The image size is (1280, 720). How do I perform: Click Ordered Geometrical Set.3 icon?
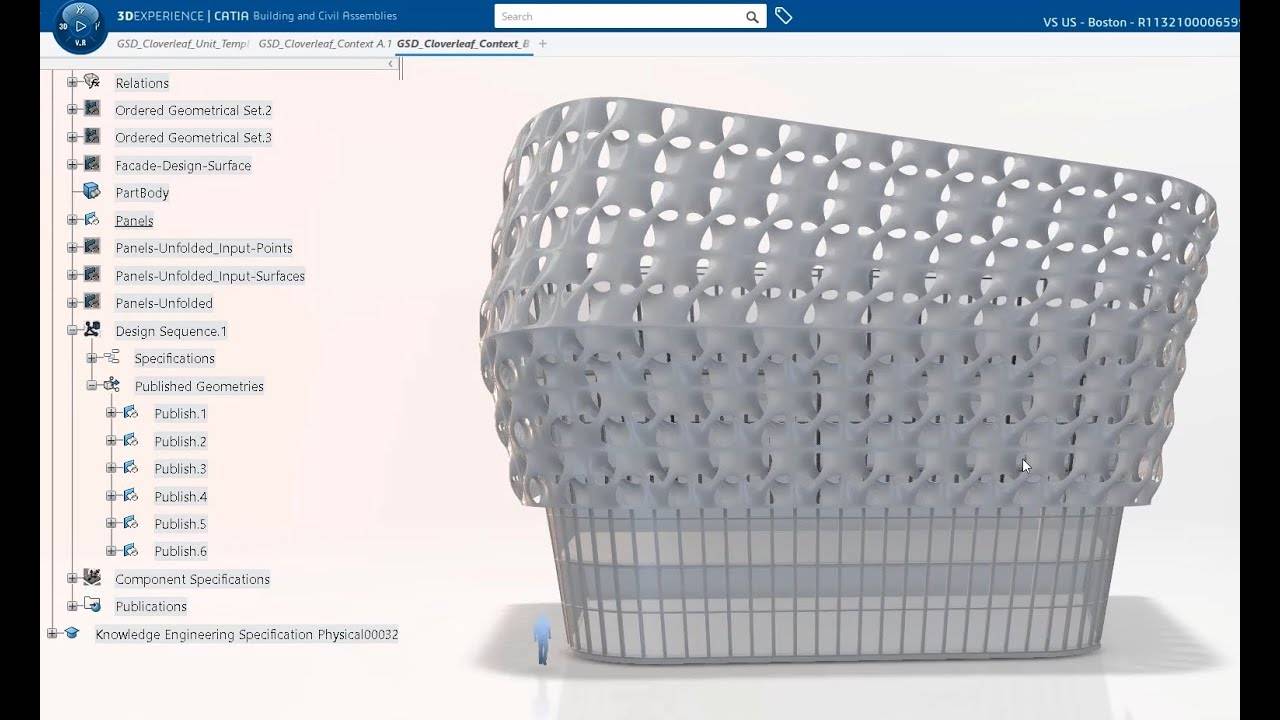(92, 137)
